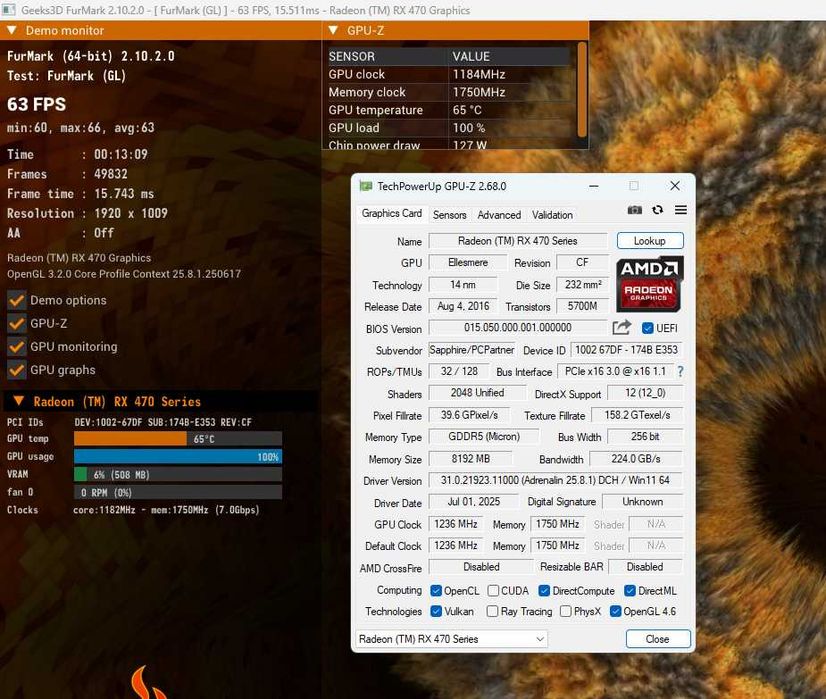The height and width of the screenshot is (699, 826).
Task: Click the GPU field showing Ellesmere
Action: point(468,262)
